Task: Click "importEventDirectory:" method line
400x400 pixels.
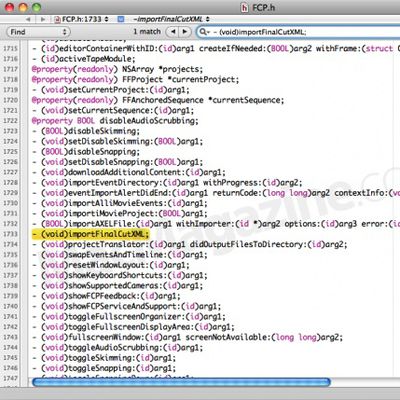Action: [167, 183]
